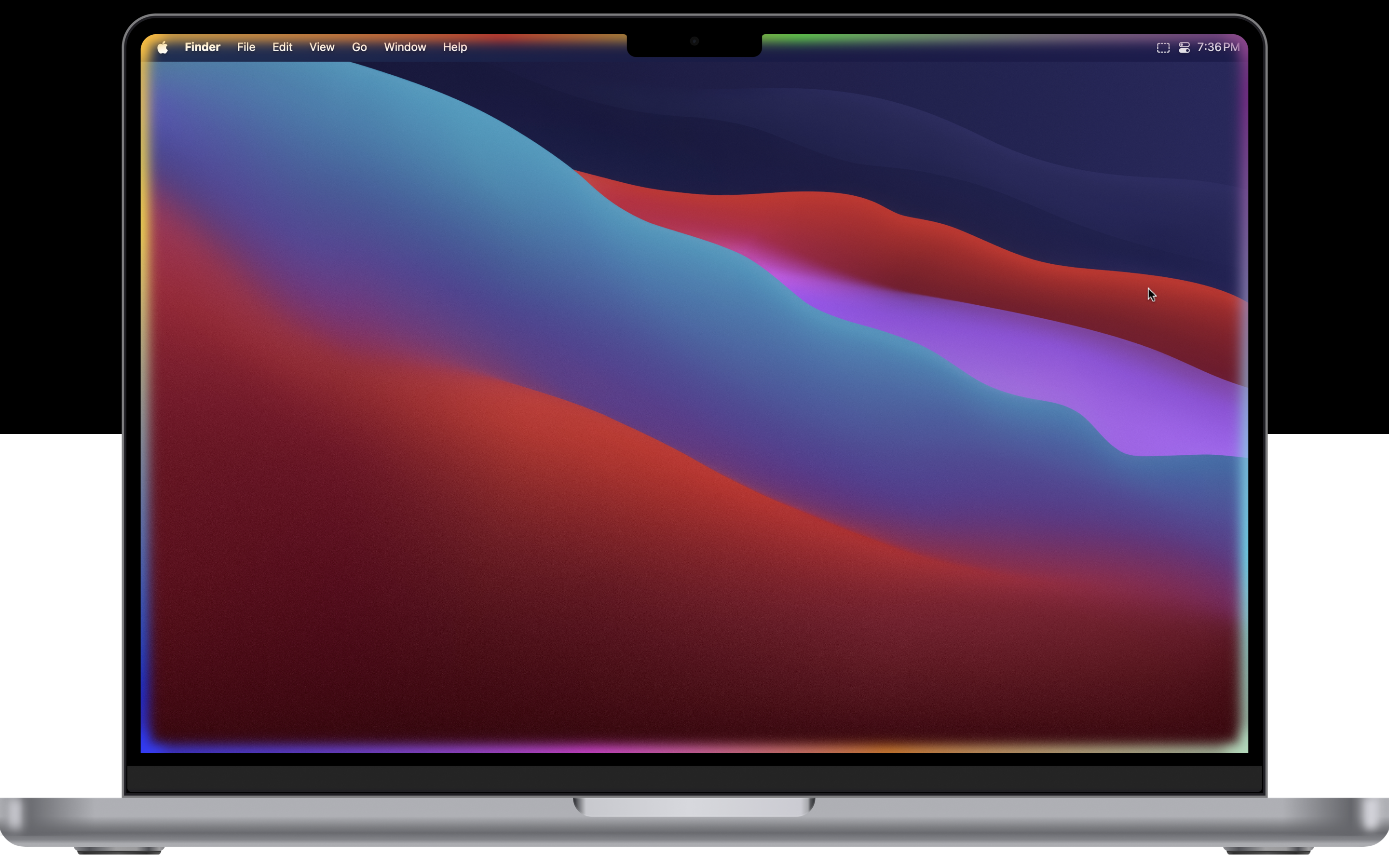This screenshot has height=868, width=1389.
Task: Click the dashed-rectangle screen capture icon
Action: 1163,48
